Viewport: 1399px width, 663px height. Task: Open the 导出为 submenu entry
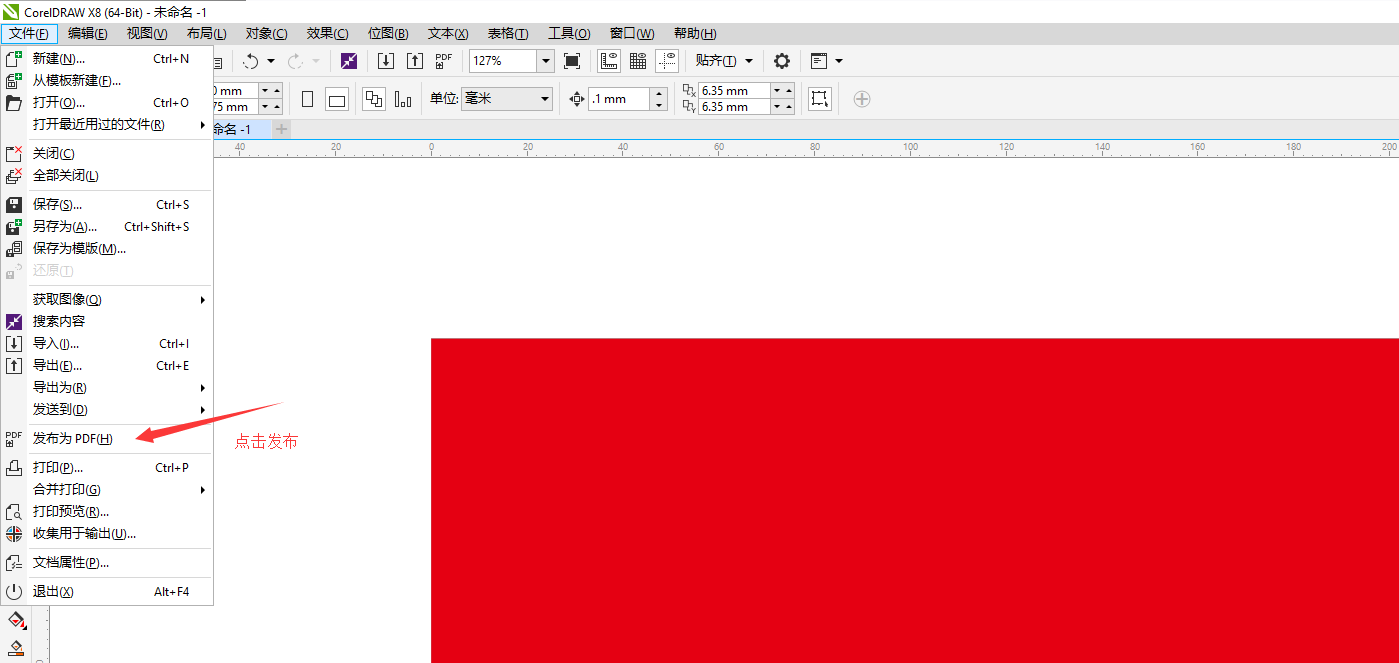[60, 388]
